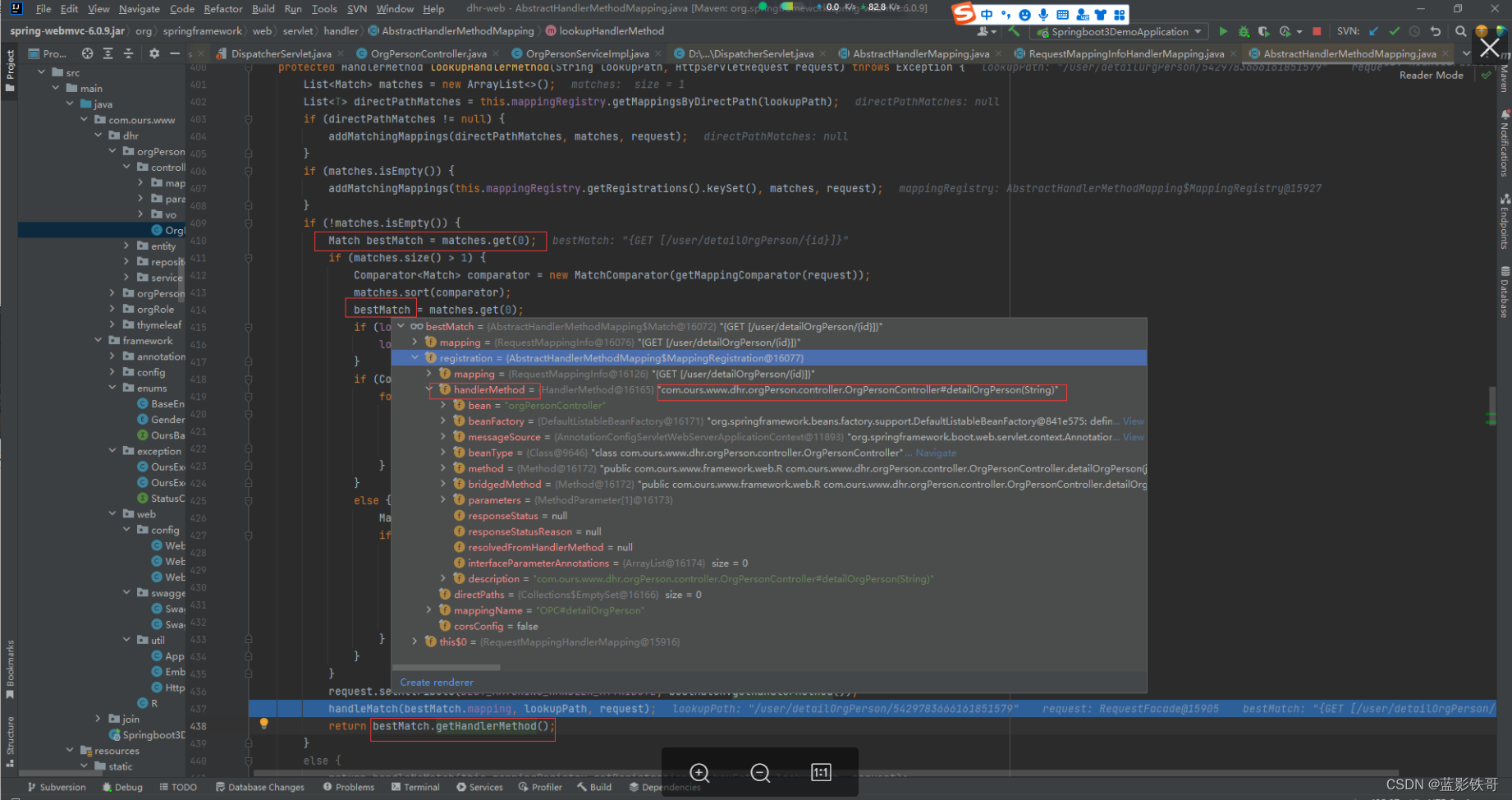Open the Sogou voice input microphone
The width and height of the screenshot is (1512, 800).
1043,14
